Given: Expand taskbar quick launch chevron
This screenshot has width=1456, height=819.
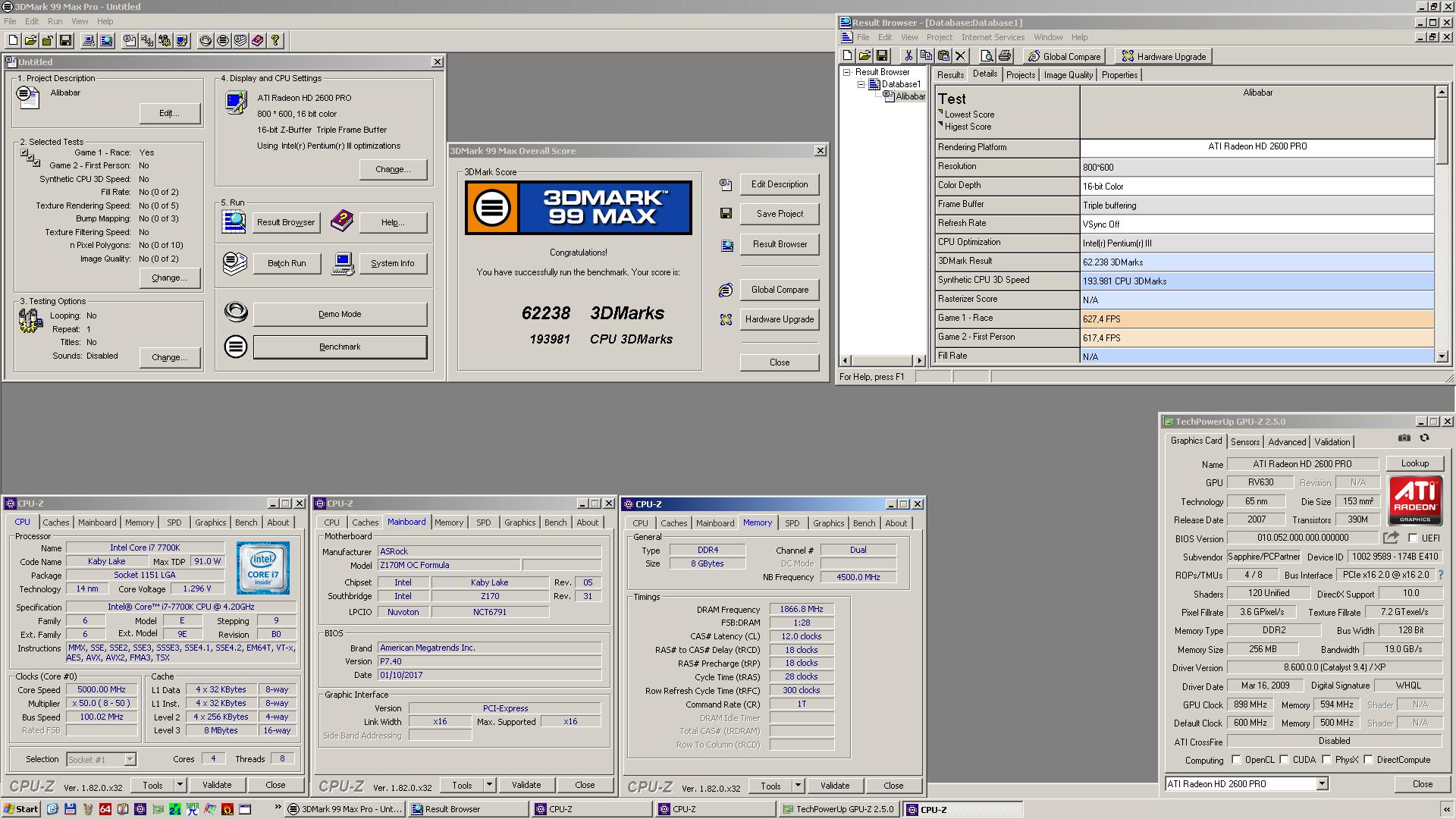Looking at the screenshot, I should (278, 808).
